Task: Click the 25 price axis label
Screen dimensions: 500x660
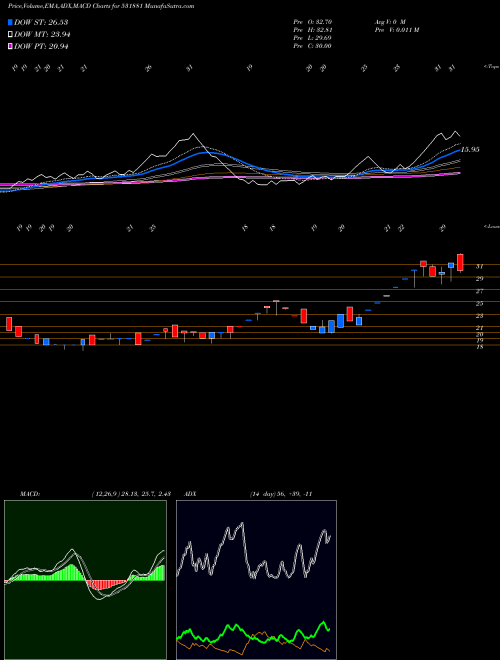Action: [x=479, y=303]
